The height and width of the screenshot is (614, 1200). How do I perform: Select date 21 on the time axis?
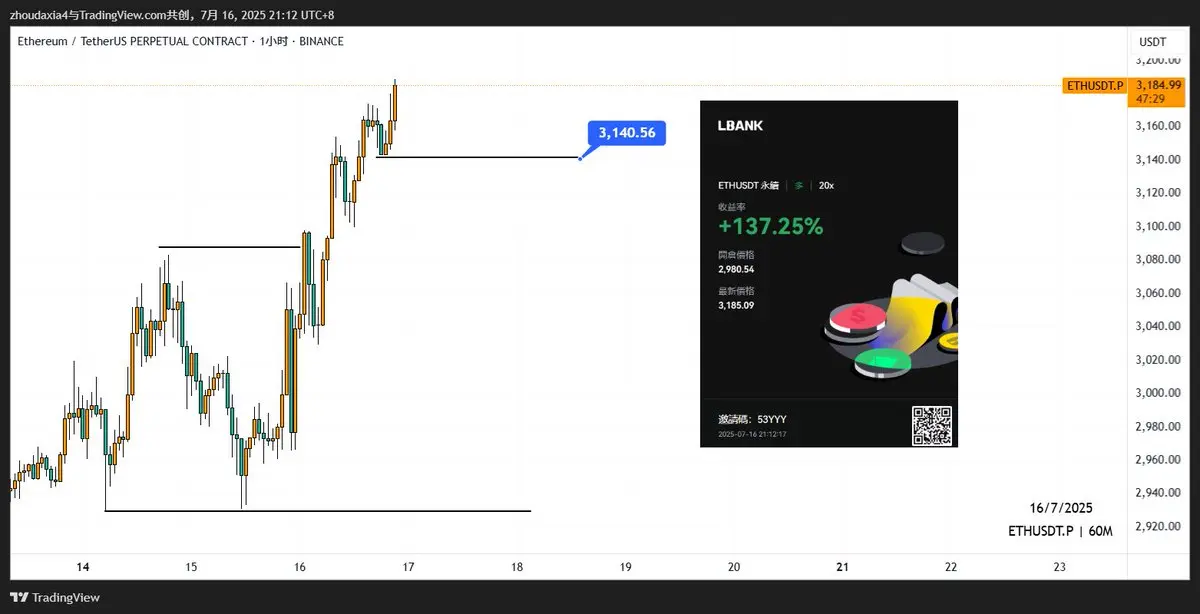click(x=842, y=567)
